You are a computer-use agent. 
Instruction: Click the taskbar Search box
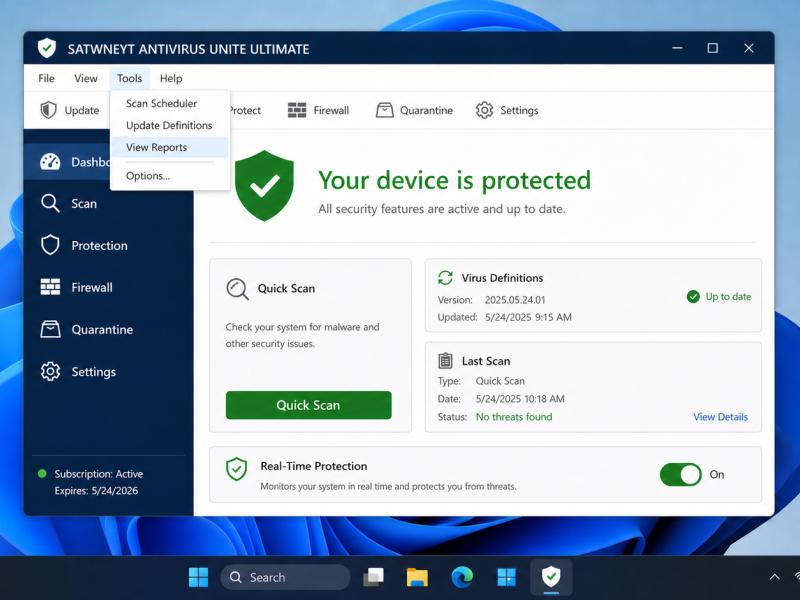pyautogui.click(x=285, y=577)
